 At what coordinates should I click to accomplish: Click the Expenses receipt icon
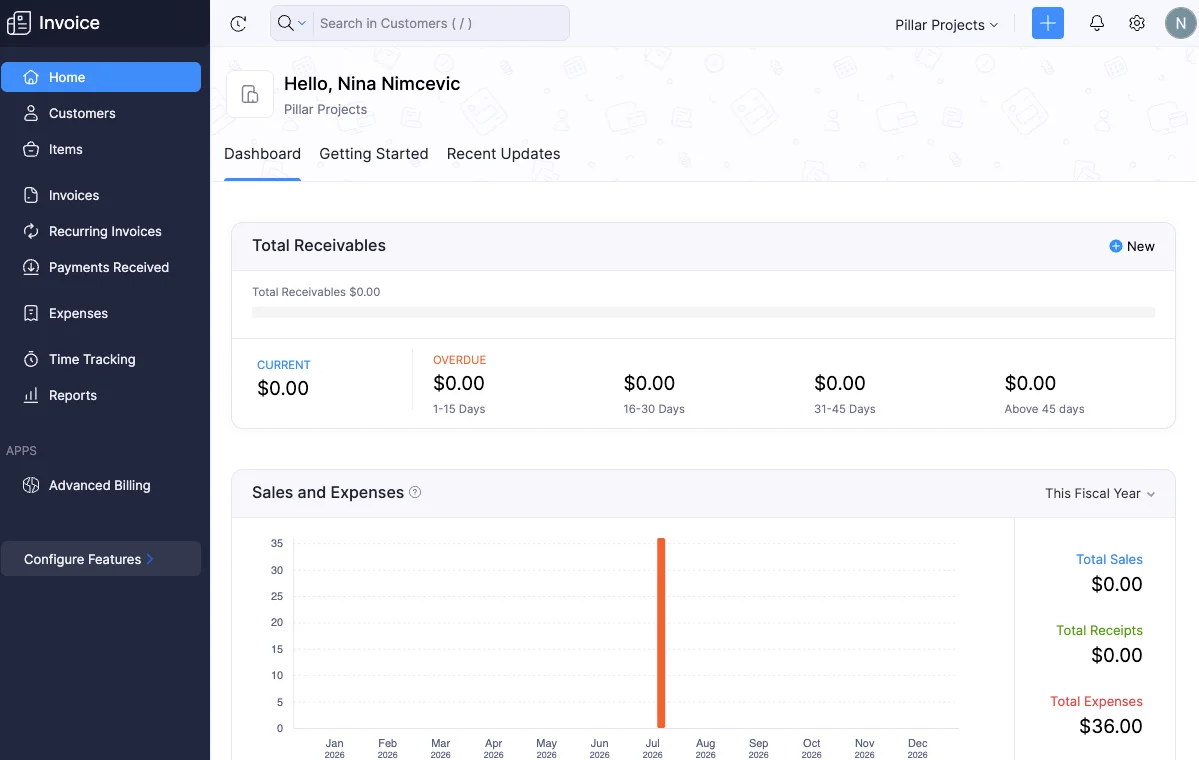pyautogui.click(x=31, y=313)
